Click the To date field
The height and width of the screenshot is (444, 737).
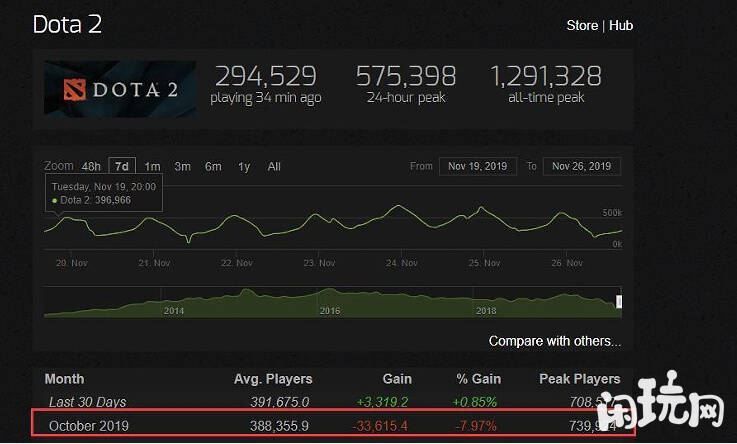582,167
